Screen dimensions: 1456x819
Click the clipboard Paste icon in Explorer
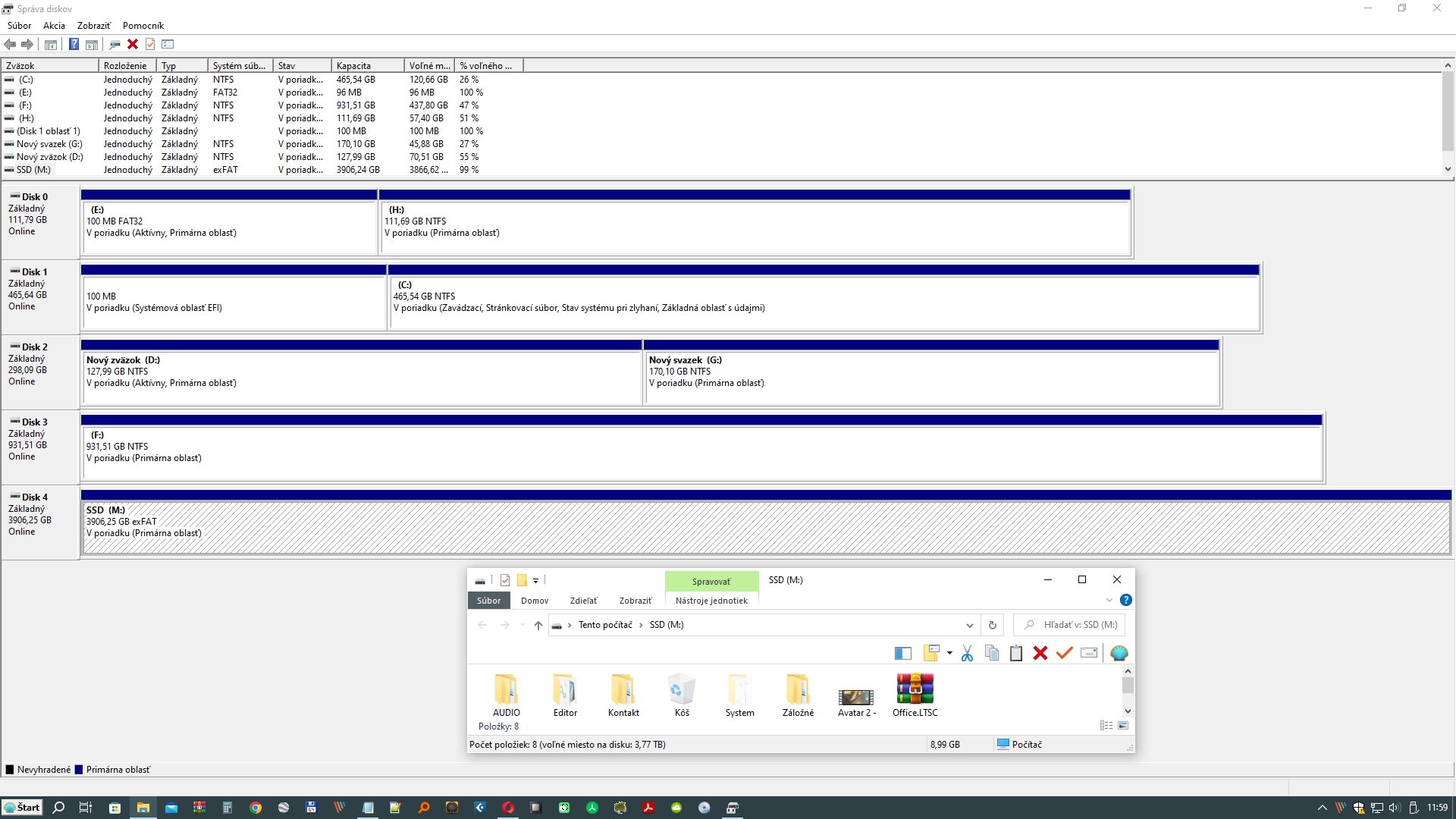[1016, 653]
